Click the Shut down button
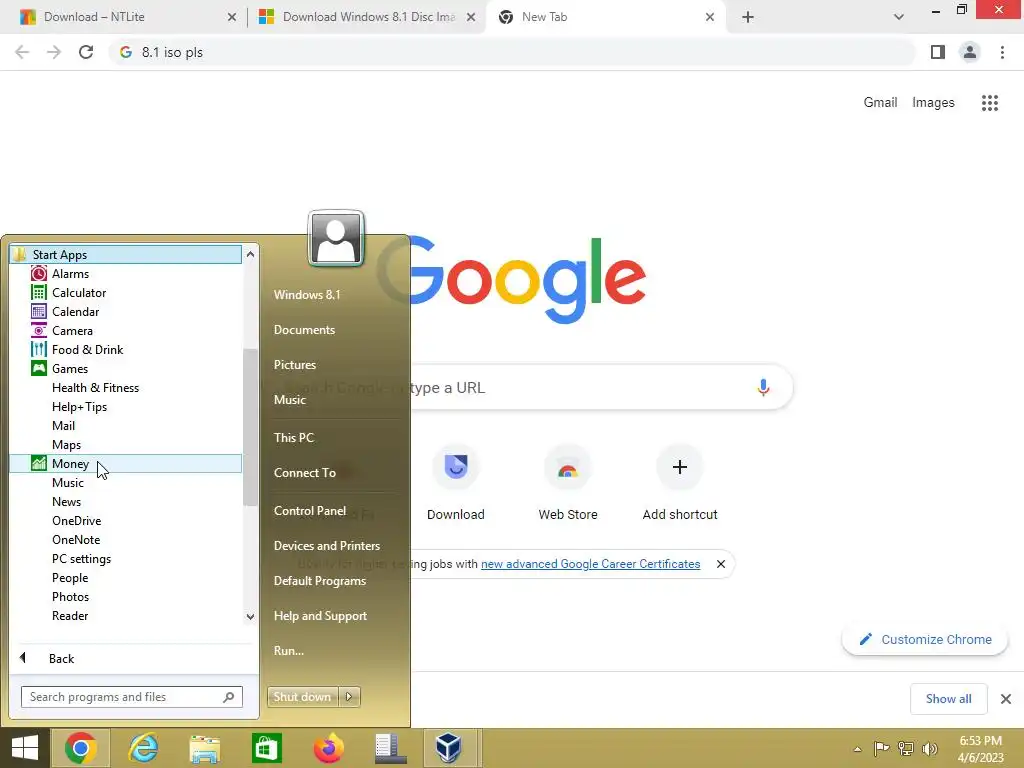 coord(302,697)
